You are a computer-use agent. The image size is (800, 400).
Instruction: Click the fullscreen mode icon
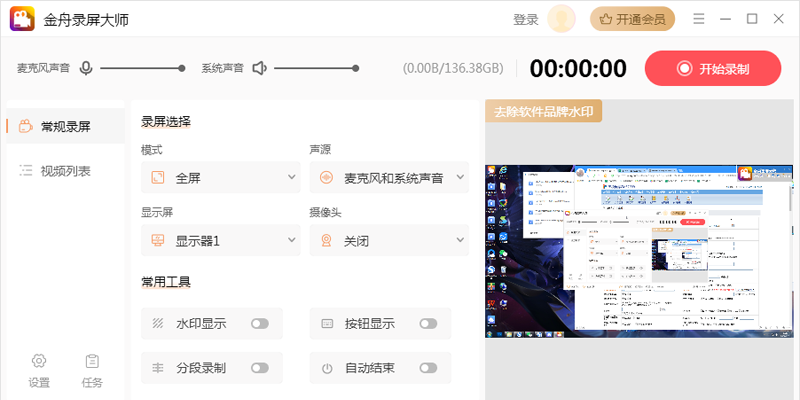pyautogui.click(x=158, y=178)
